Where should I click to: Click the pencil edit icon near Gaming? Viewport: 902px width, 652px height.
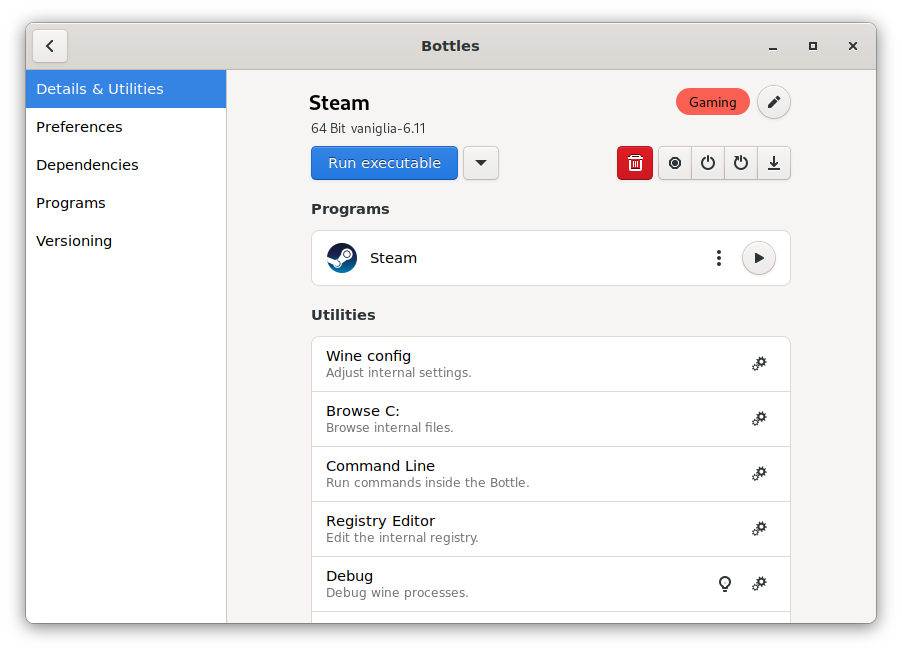[774, 102]
